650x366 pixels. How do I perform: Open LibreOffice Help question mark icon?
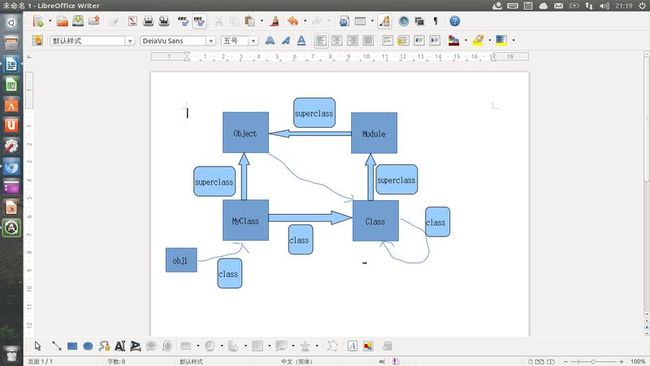pos(455,21)
